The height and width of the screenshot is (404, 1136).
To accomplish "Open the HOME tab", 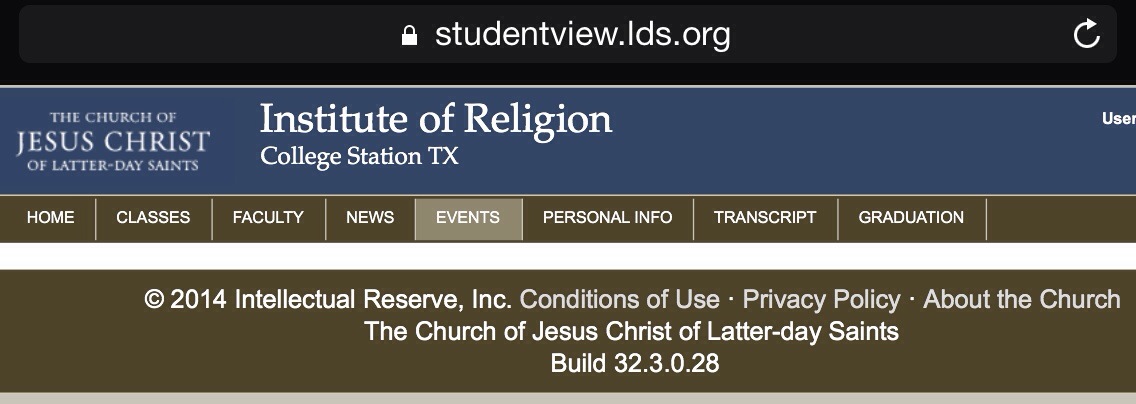I will pos(50,218).
